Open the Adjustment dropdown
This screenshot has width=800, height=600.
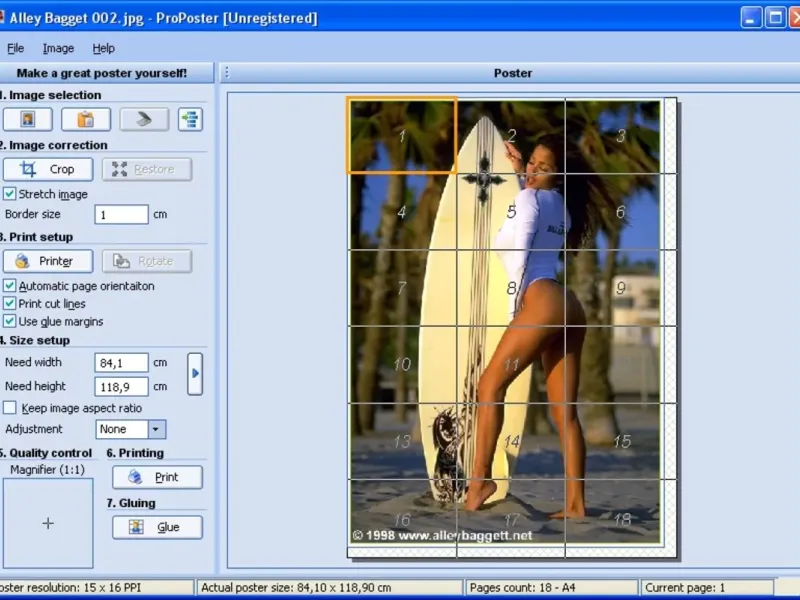click(157, 429)
